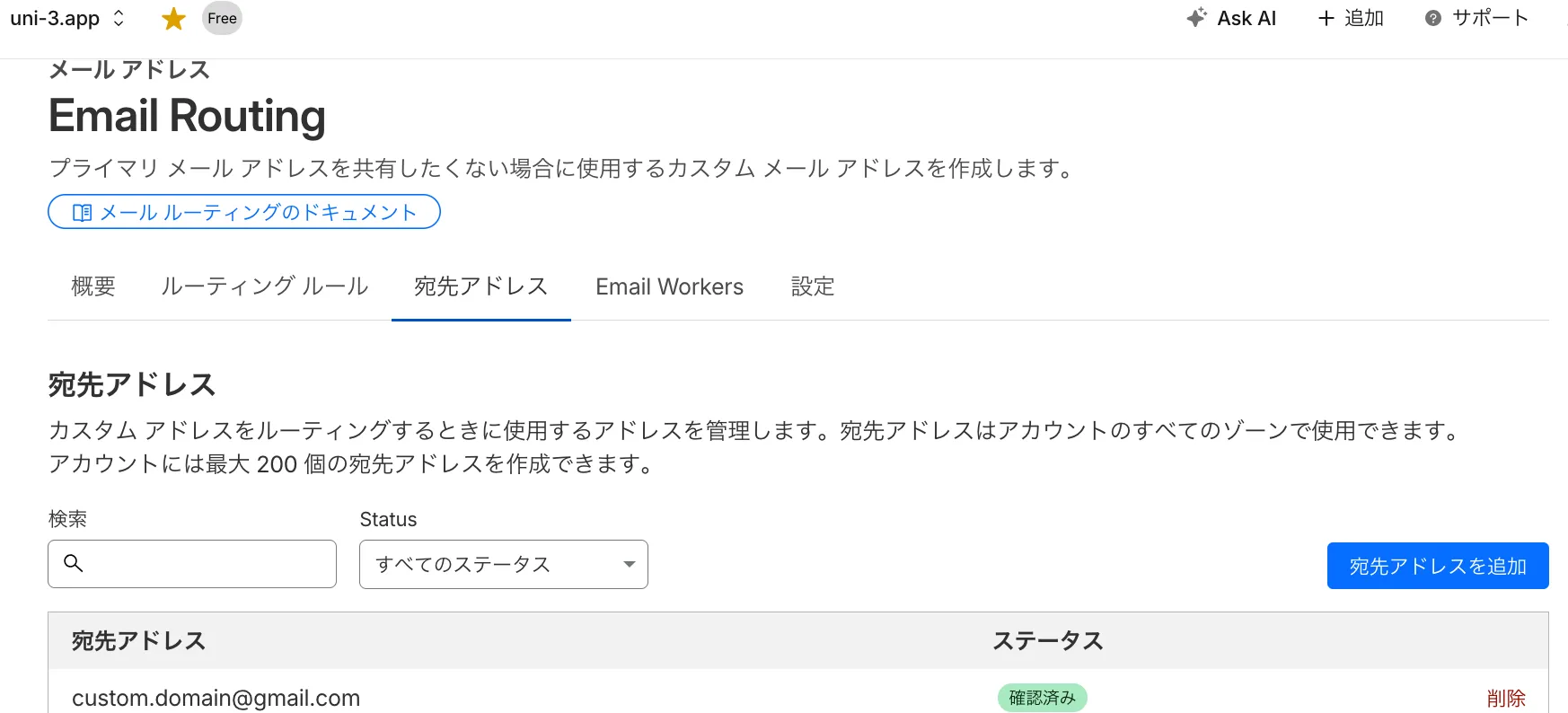1568x713 pixels.
Task: Click the Email Routing page heading
Action: tap(187, 116)
